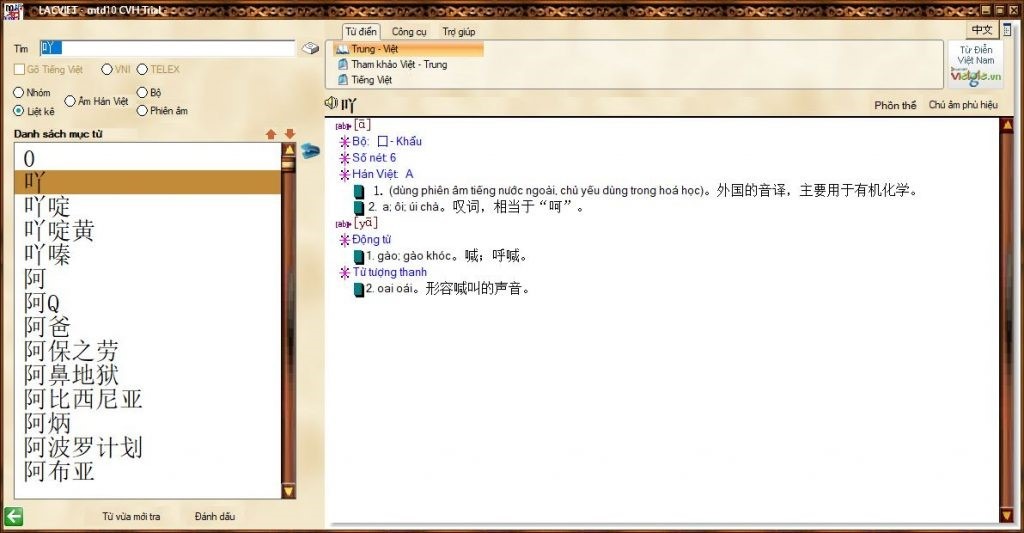Open the Trợ giúp menu
This screenshot has width=1024, height=533.
click(458, 31)
